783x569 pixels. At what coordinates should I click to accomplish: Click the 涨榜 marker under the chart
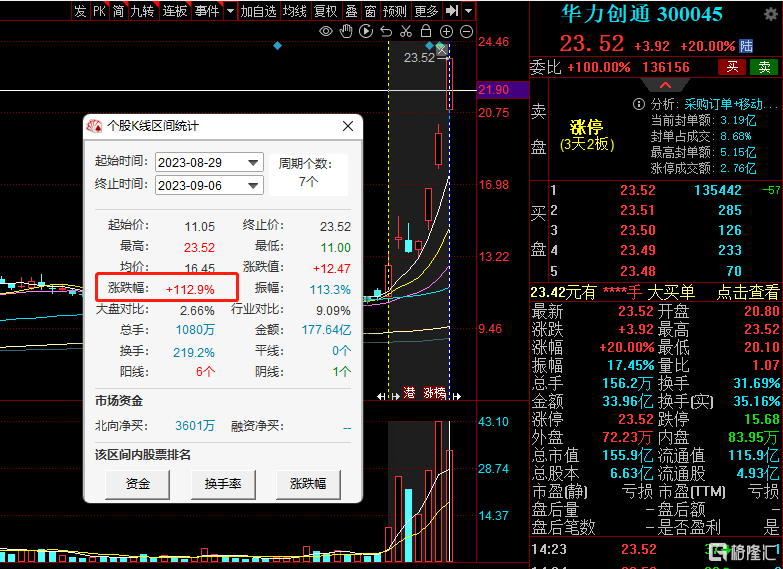tap(434, 393)
